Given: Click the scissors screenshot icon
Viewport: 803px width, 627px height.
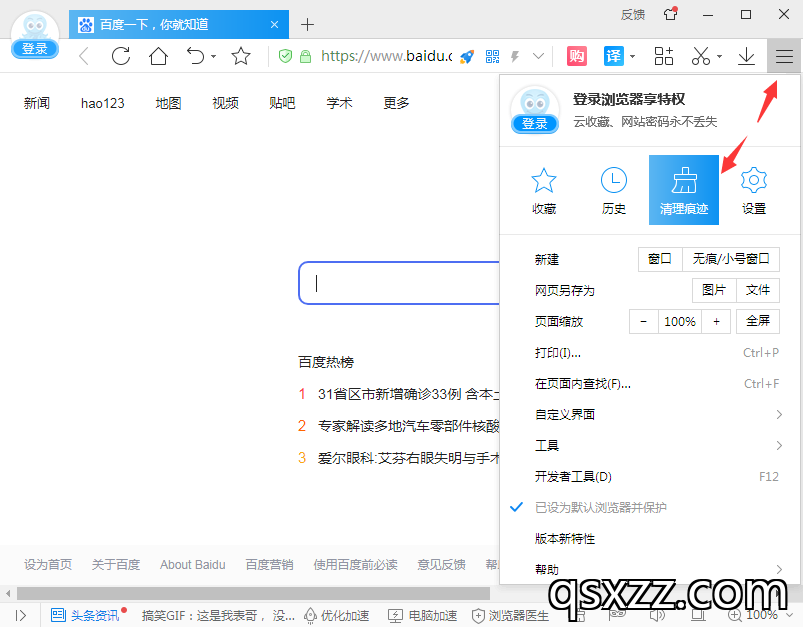Looking at the screenshot, I should pos(701,56).
